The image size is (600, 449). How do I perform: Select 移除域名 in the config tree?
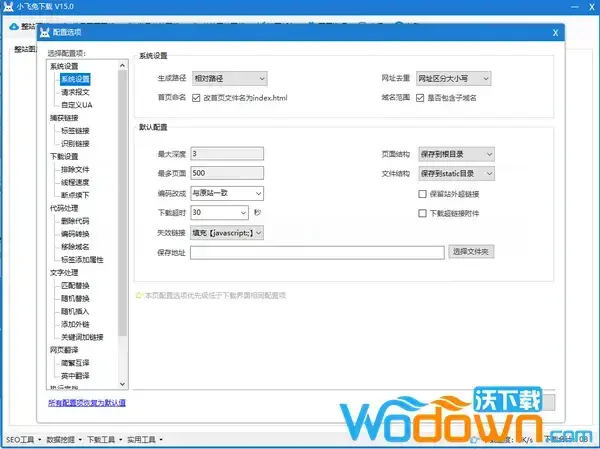pyautogui.click(x=75, y=247)
